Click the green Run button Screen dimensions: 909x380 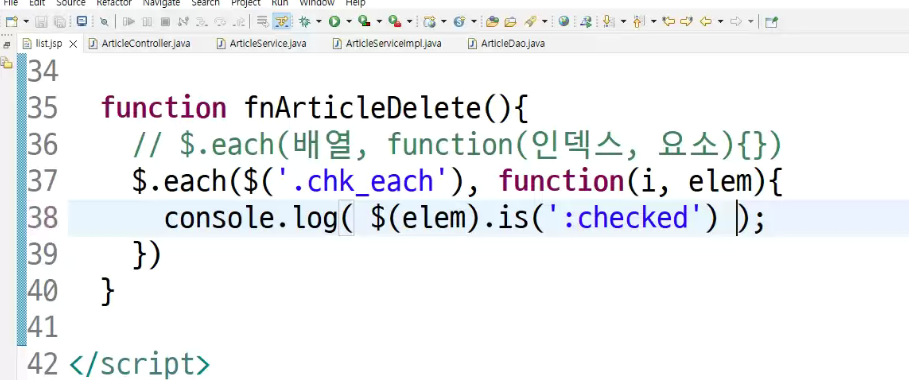click(x=334, y=22)
